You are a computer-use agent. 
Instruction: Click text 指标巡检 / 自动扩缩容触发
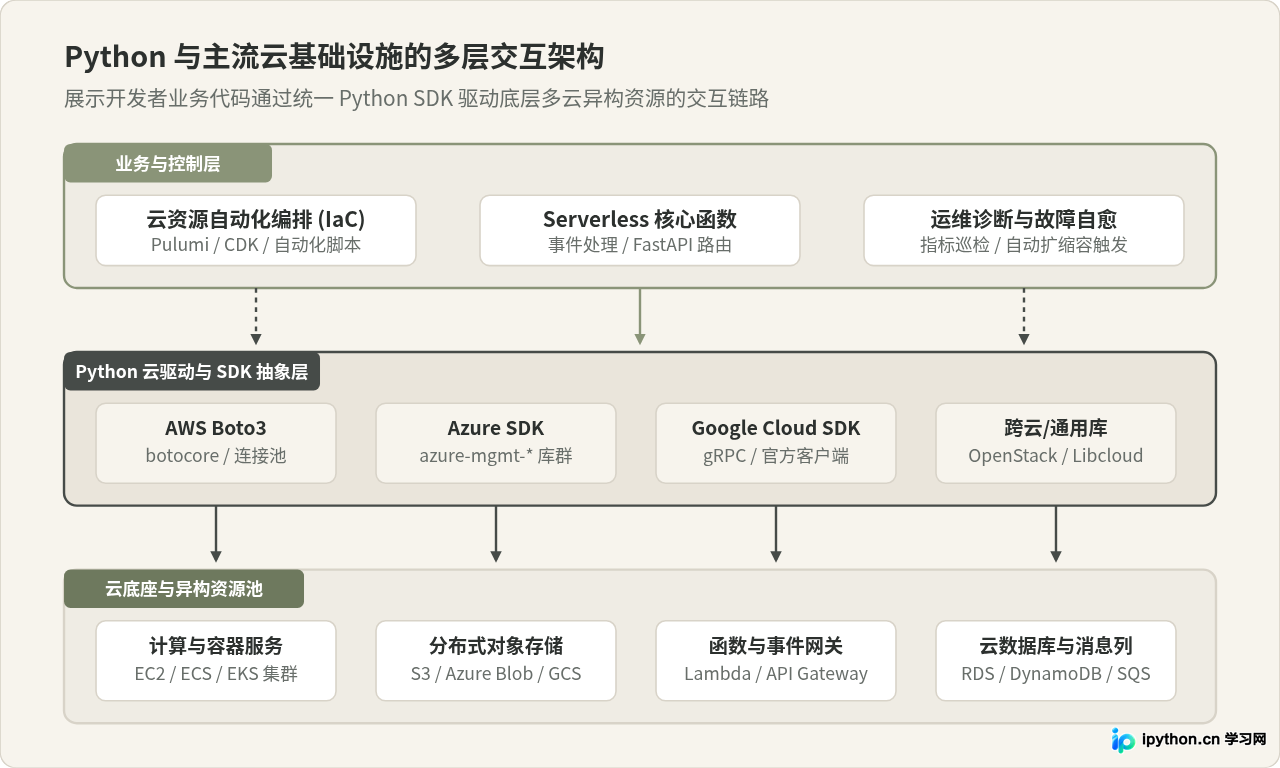click(1024, 245)
